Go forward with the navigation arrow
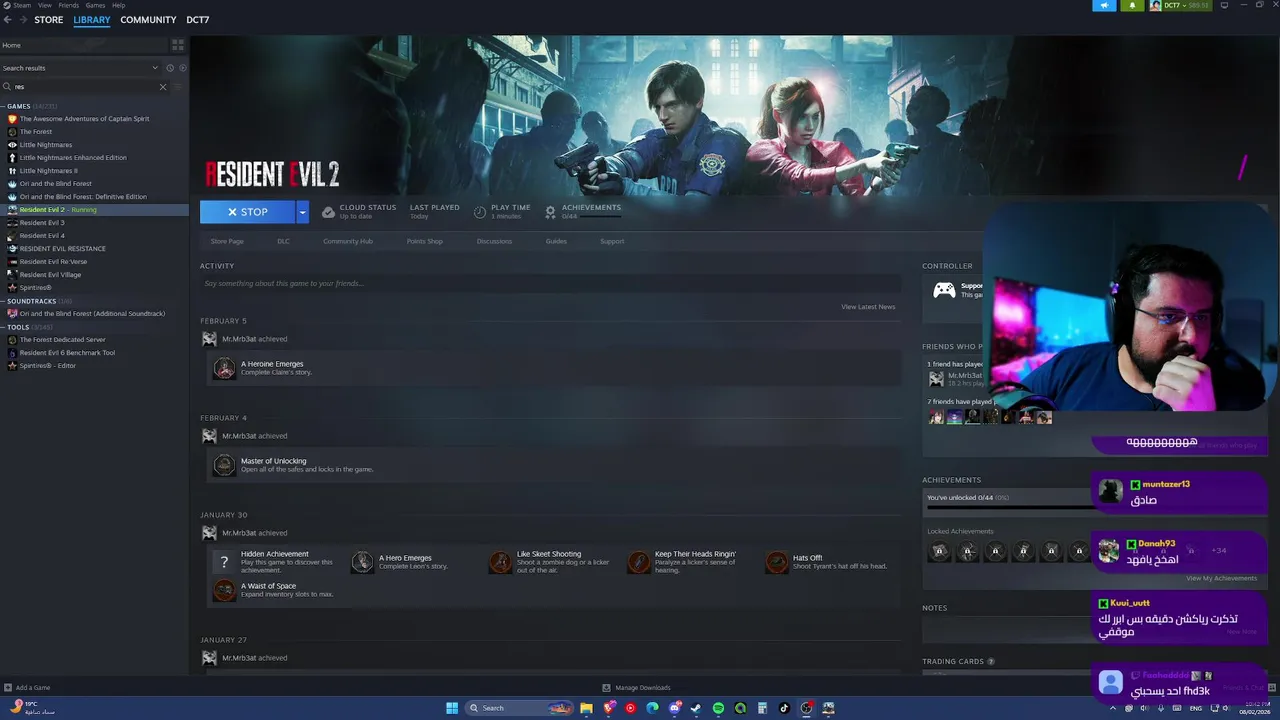The image size is (1280, 720). click(23, 20)
